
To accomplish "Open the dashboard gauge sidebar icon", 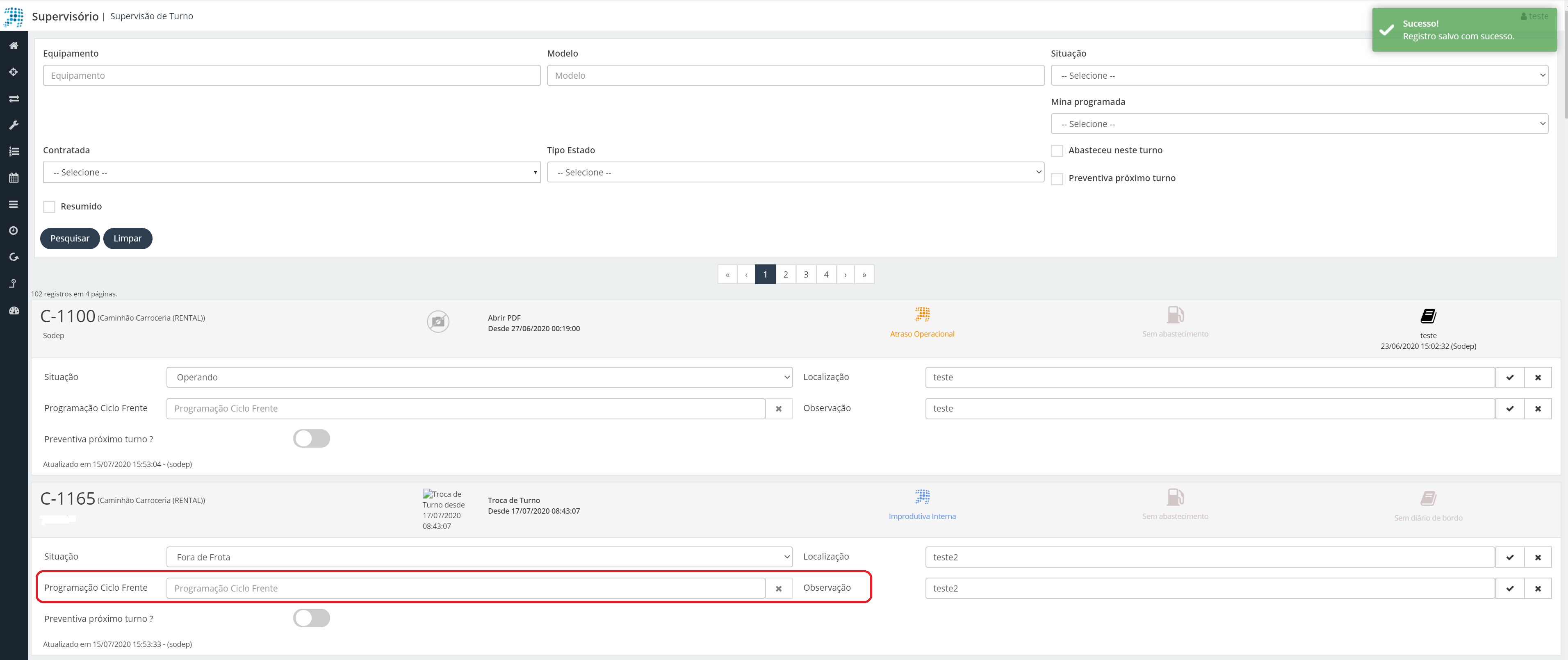I will [14, 310].
